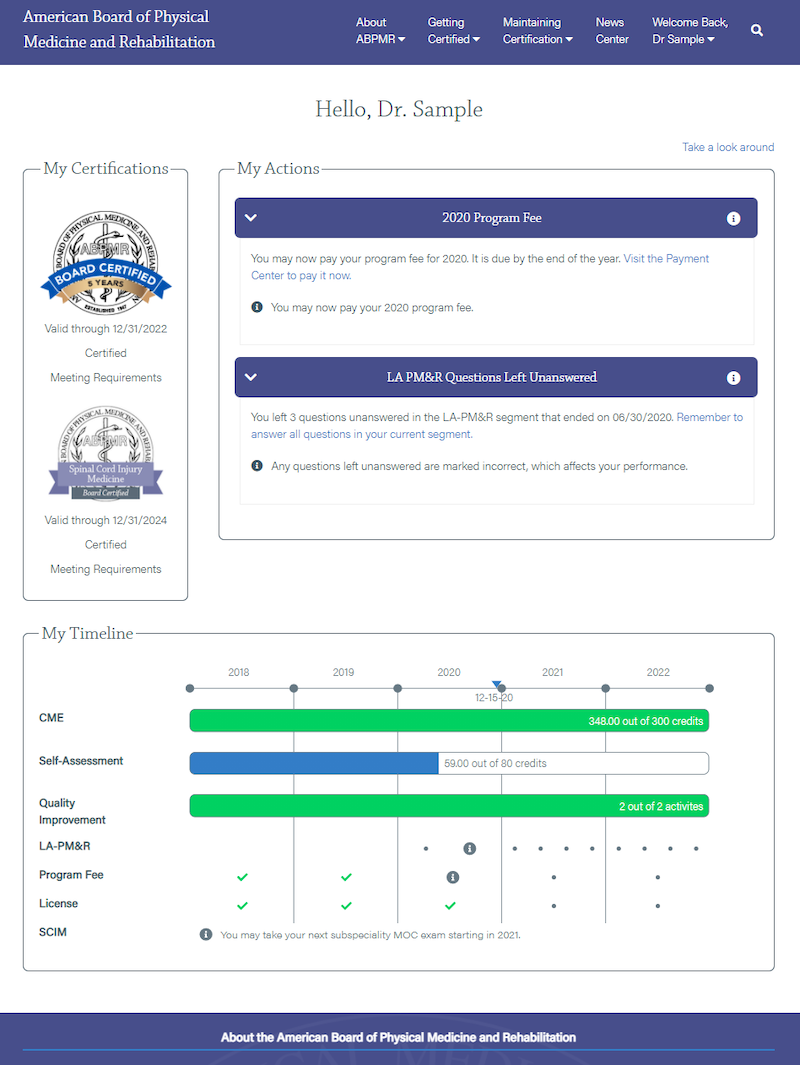800x1065 pixels.
Task: Click the SCIM row info icon
Action: (206, 934)
